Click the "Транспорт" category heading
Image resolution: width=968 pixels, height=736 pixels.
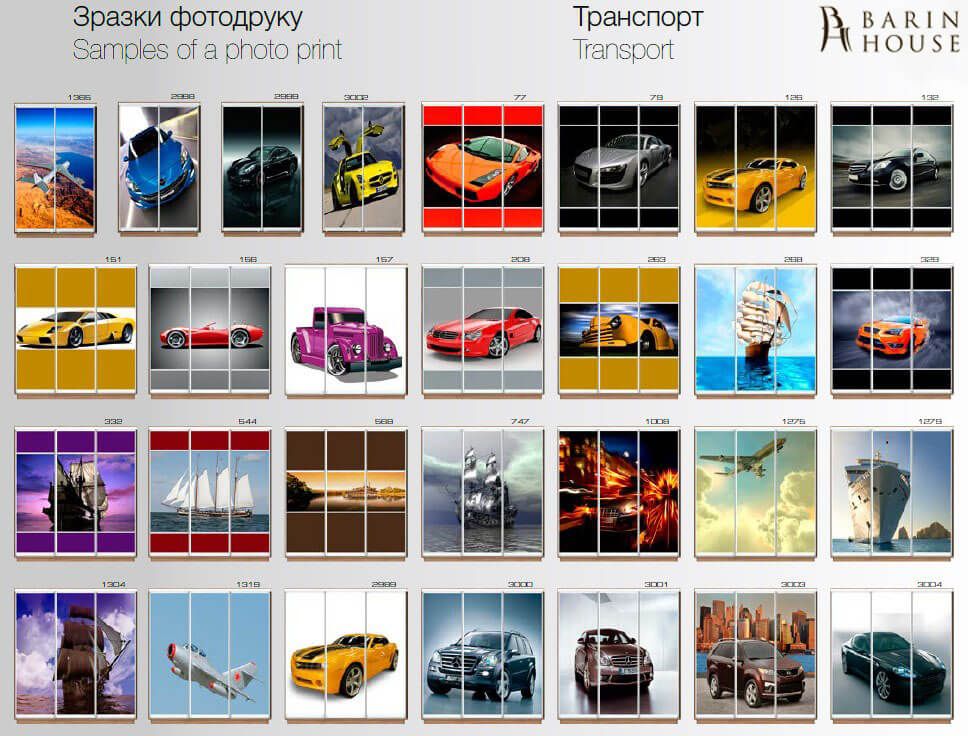click(x=637, y=17)
